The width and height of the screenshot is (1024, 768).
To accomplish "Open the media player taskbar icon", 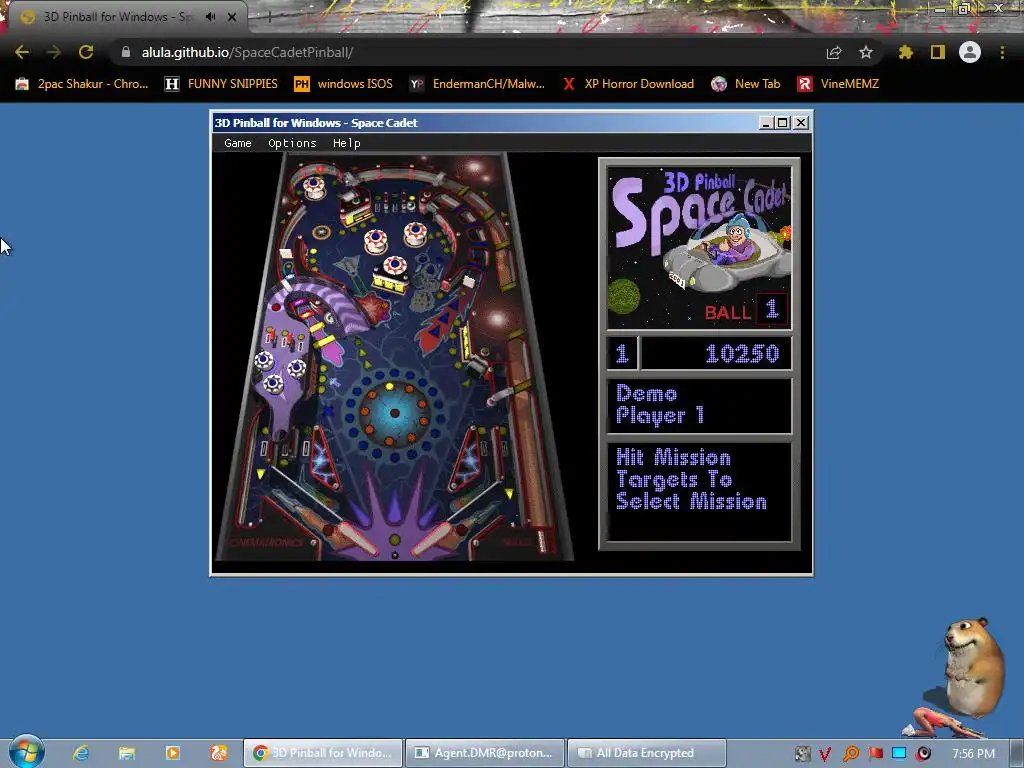I will pyautogui.click(x=172, y=753).
